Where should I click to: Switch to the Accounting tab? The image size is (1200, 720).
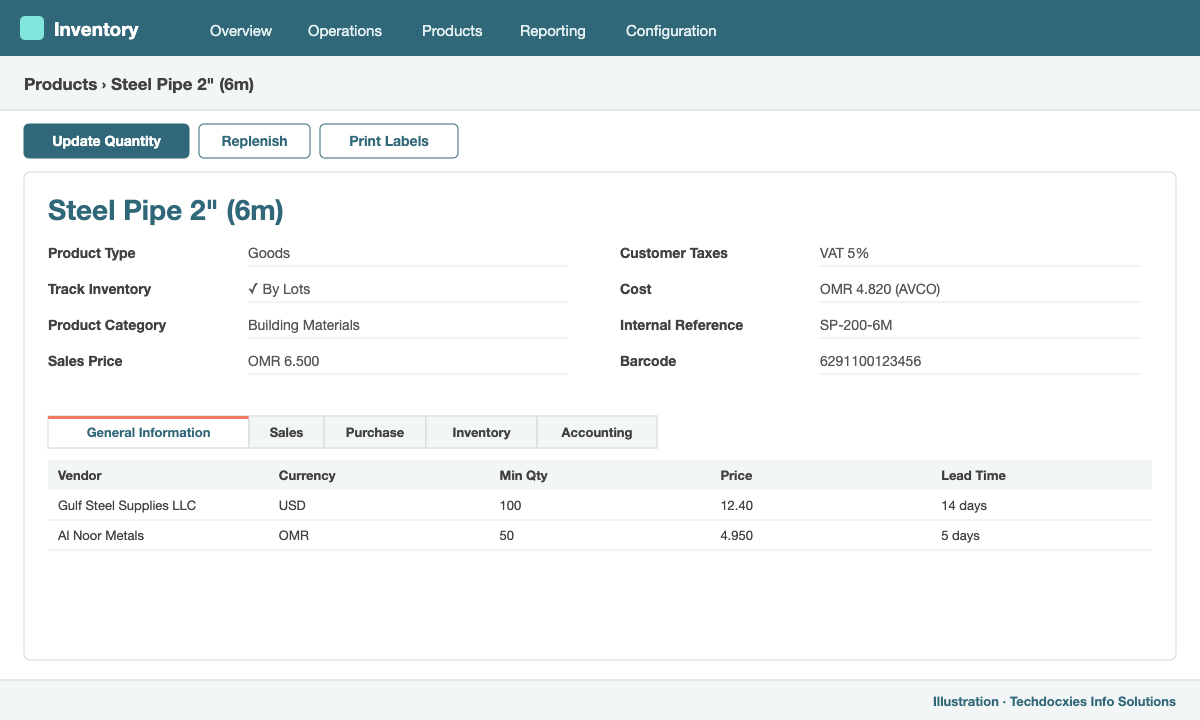[597, 432]
